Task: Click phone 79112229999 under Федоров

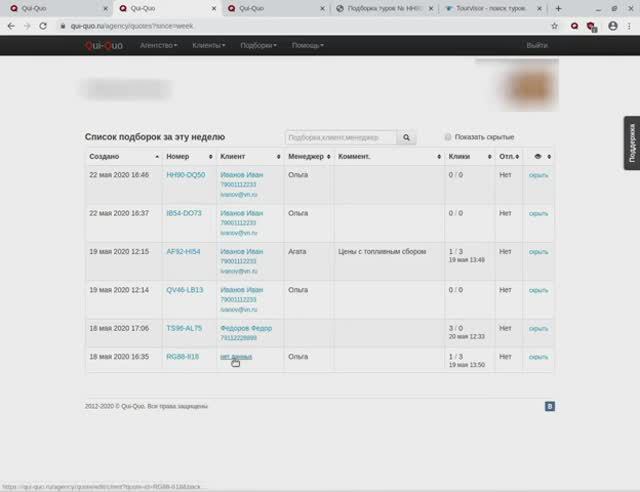Action: (x=238, y=338)
